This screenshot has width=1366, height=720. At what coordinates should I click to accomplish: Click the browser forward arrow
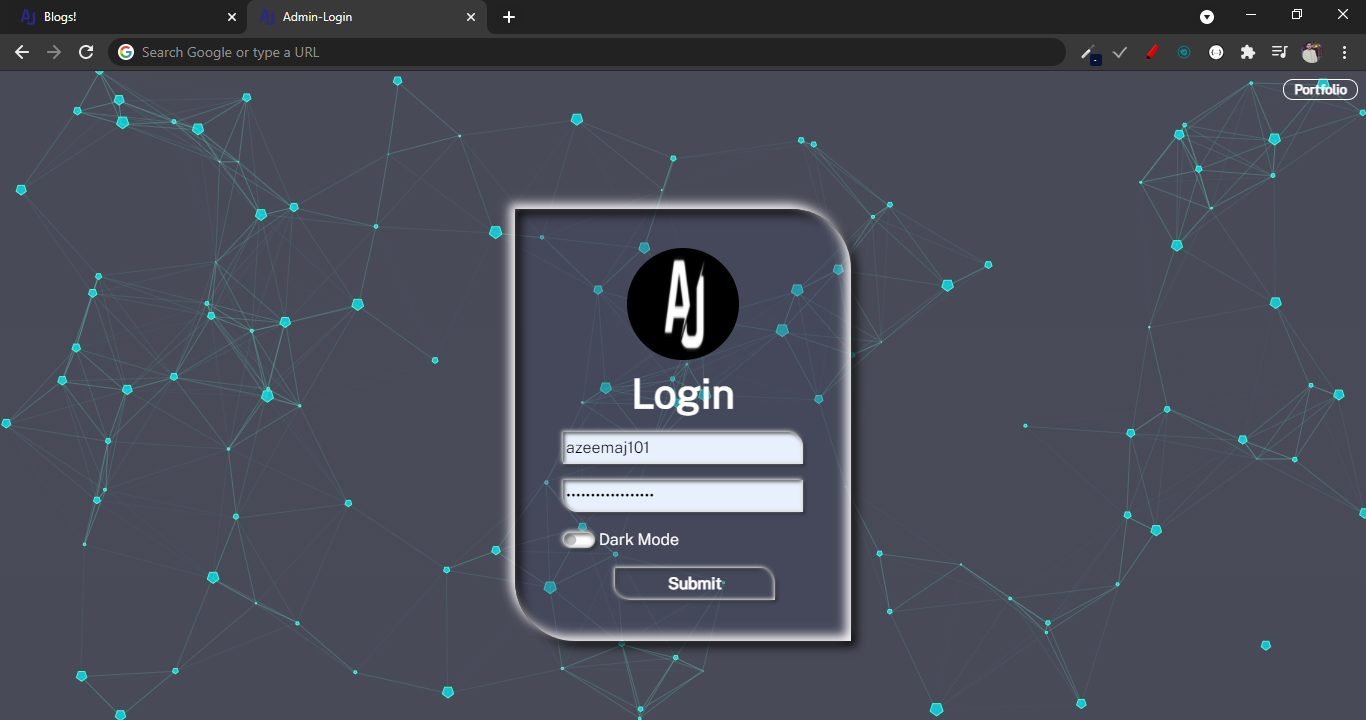click(x=54, y=52)
